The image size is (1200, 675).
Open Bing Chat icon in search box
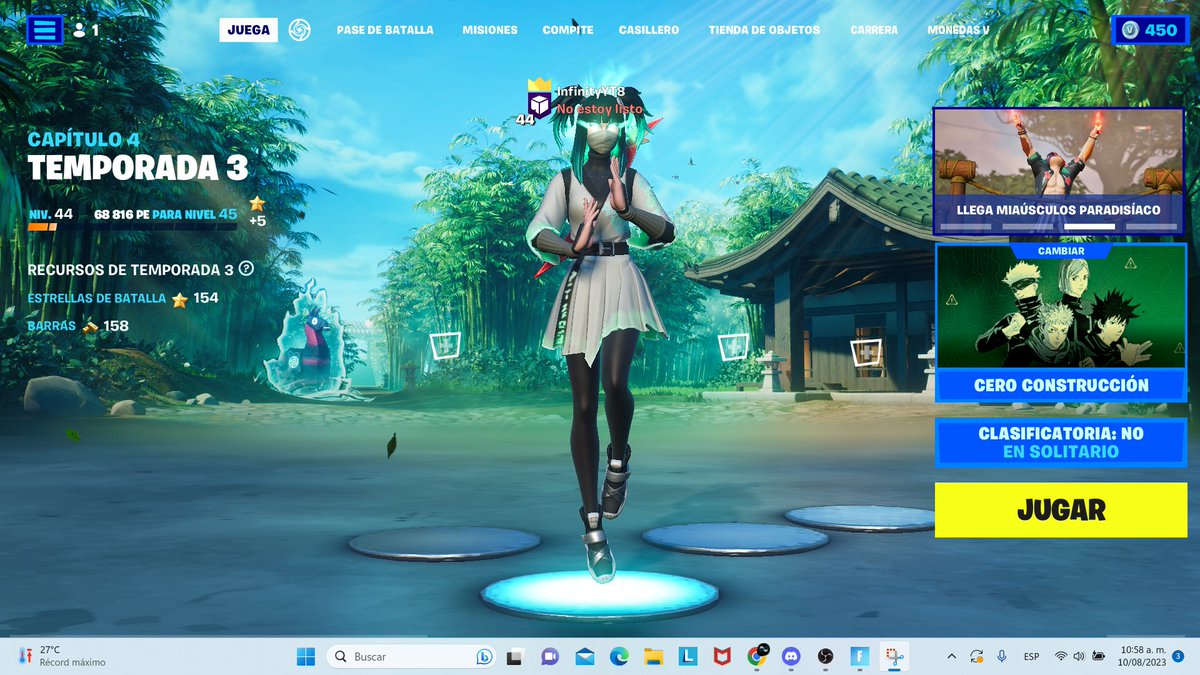tap(484, 657)
